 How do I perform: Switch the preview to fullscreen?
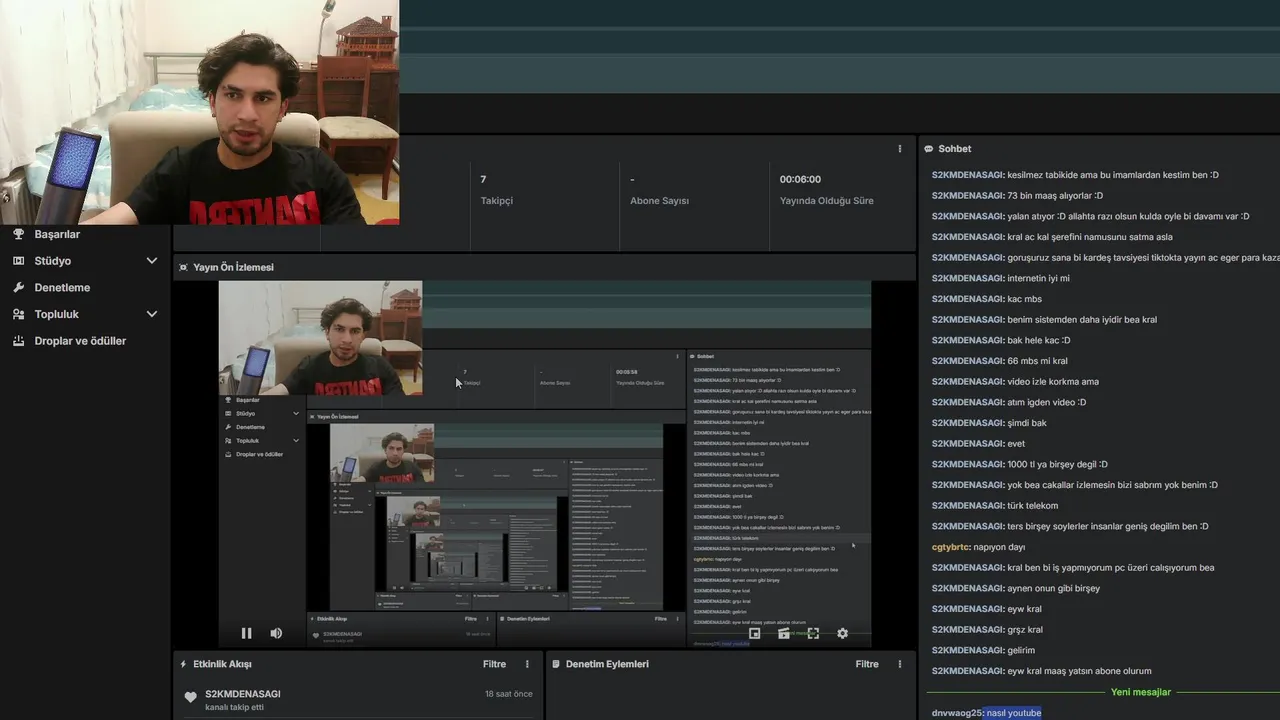click(x=813, y=633)
